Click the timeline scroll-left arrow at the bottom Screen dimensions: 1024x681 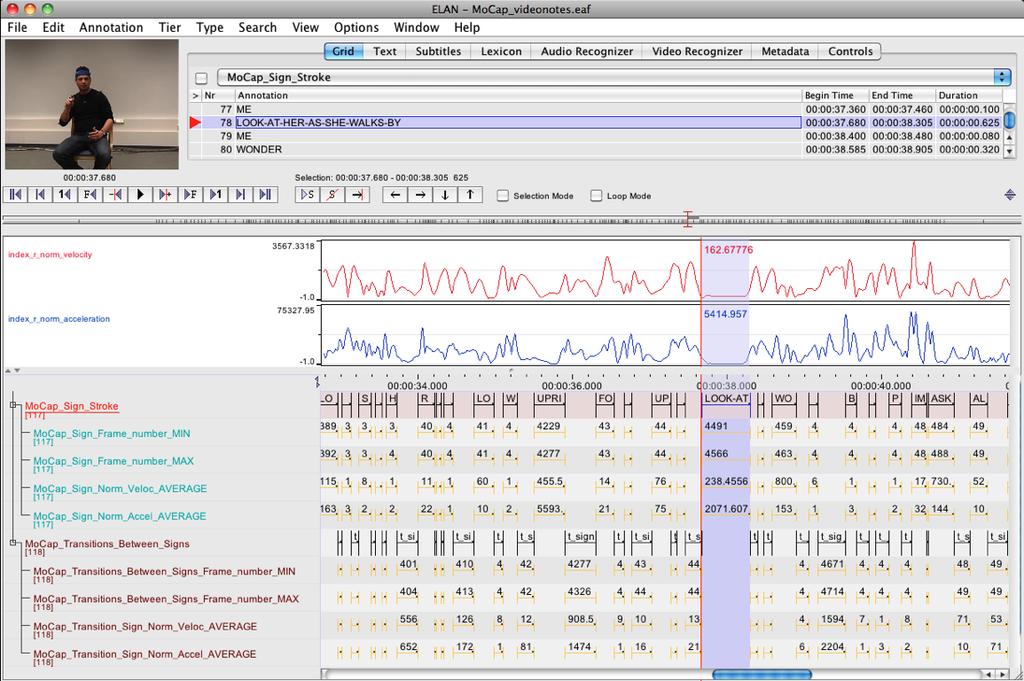point(989,674)
